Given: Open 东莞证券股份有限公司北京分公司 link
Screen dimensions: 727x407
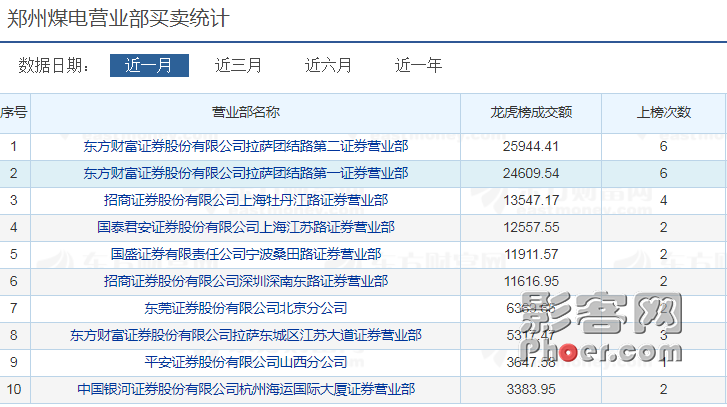Looking at the screenshot, I should point(246,308).
